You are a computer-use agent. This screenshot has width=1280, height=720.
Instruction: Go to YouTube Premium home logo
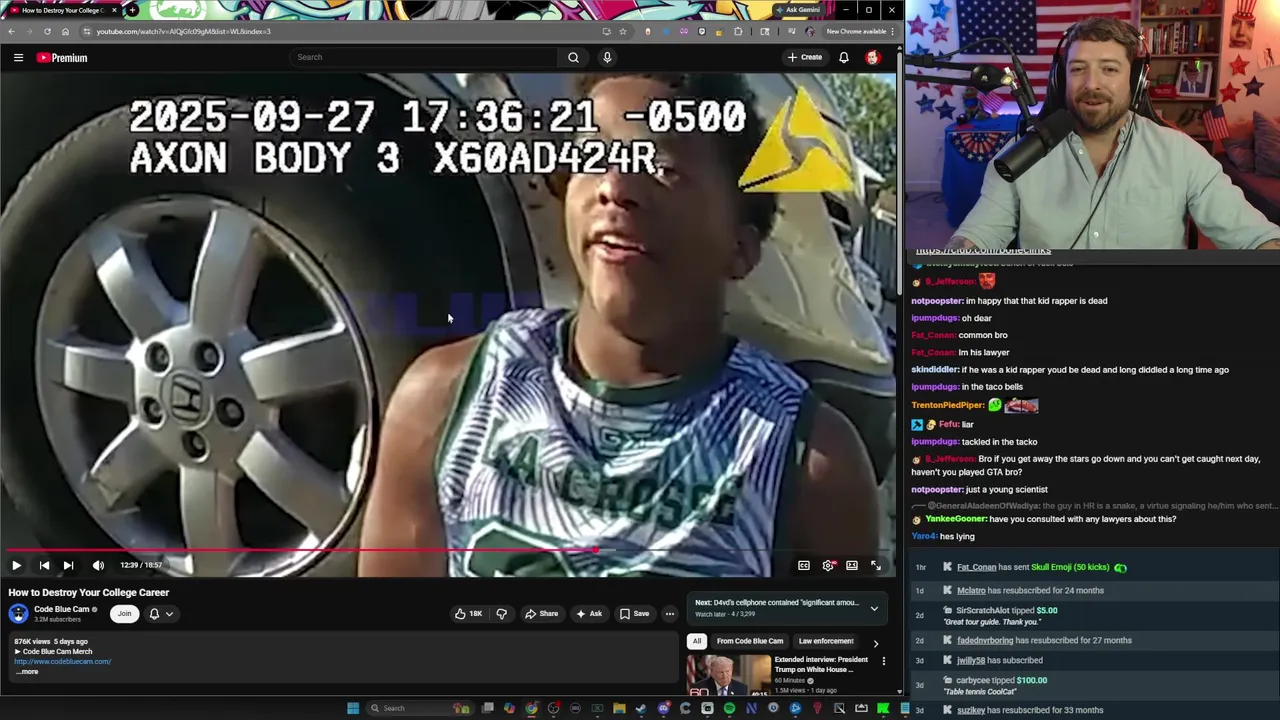tap(62, 58)
